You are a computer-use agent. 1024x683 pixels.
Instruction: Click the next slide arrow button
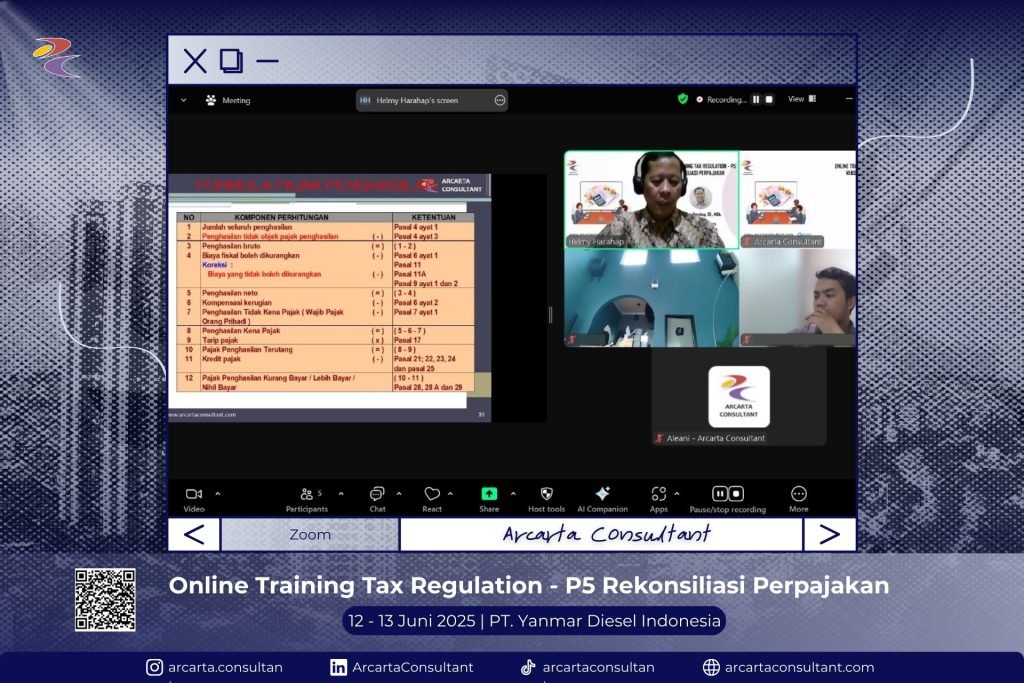[829, 534]
